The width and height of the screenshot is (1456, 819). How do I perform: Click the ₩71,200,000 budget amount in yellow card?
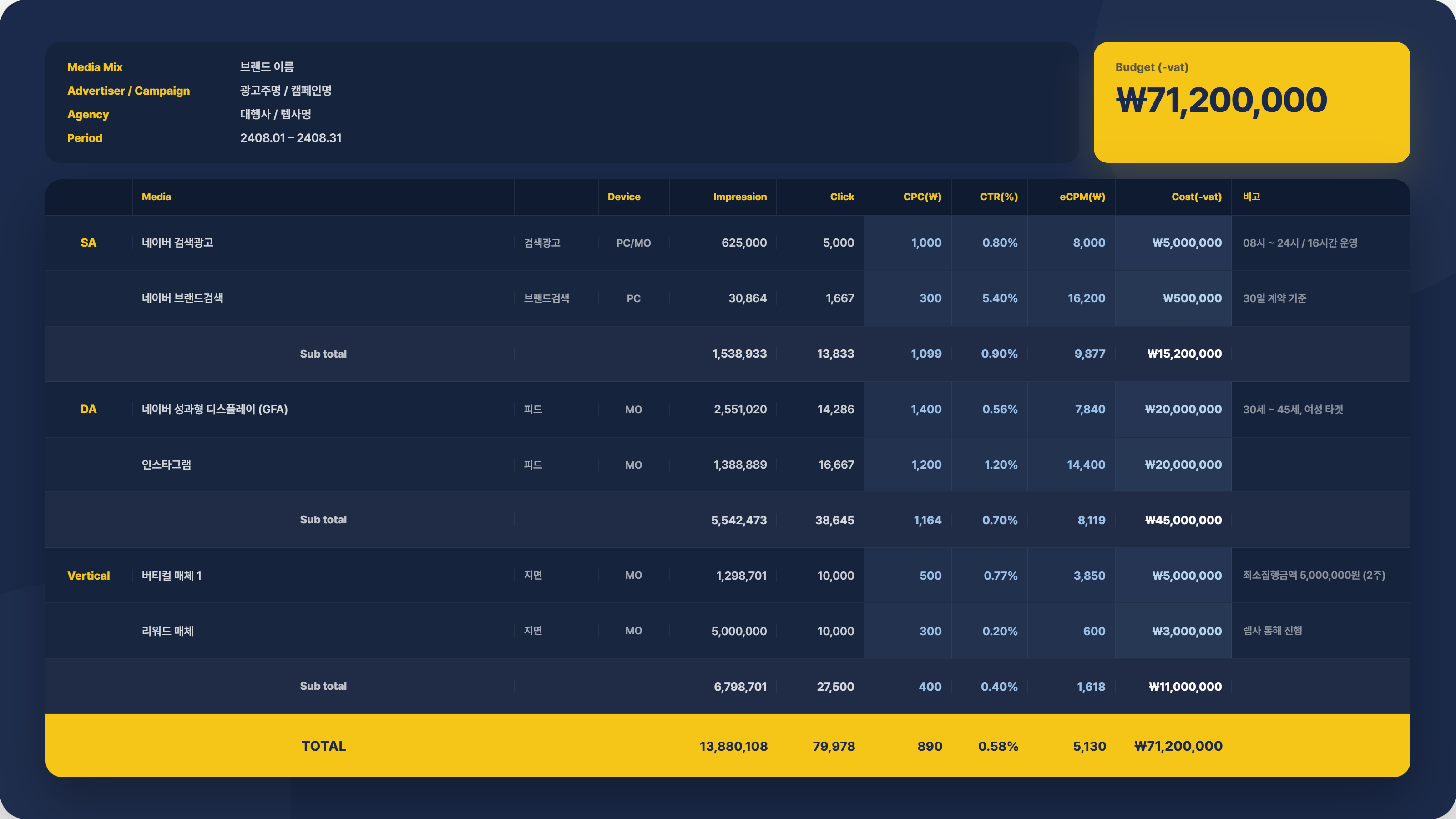click(x=1221, y=101)
